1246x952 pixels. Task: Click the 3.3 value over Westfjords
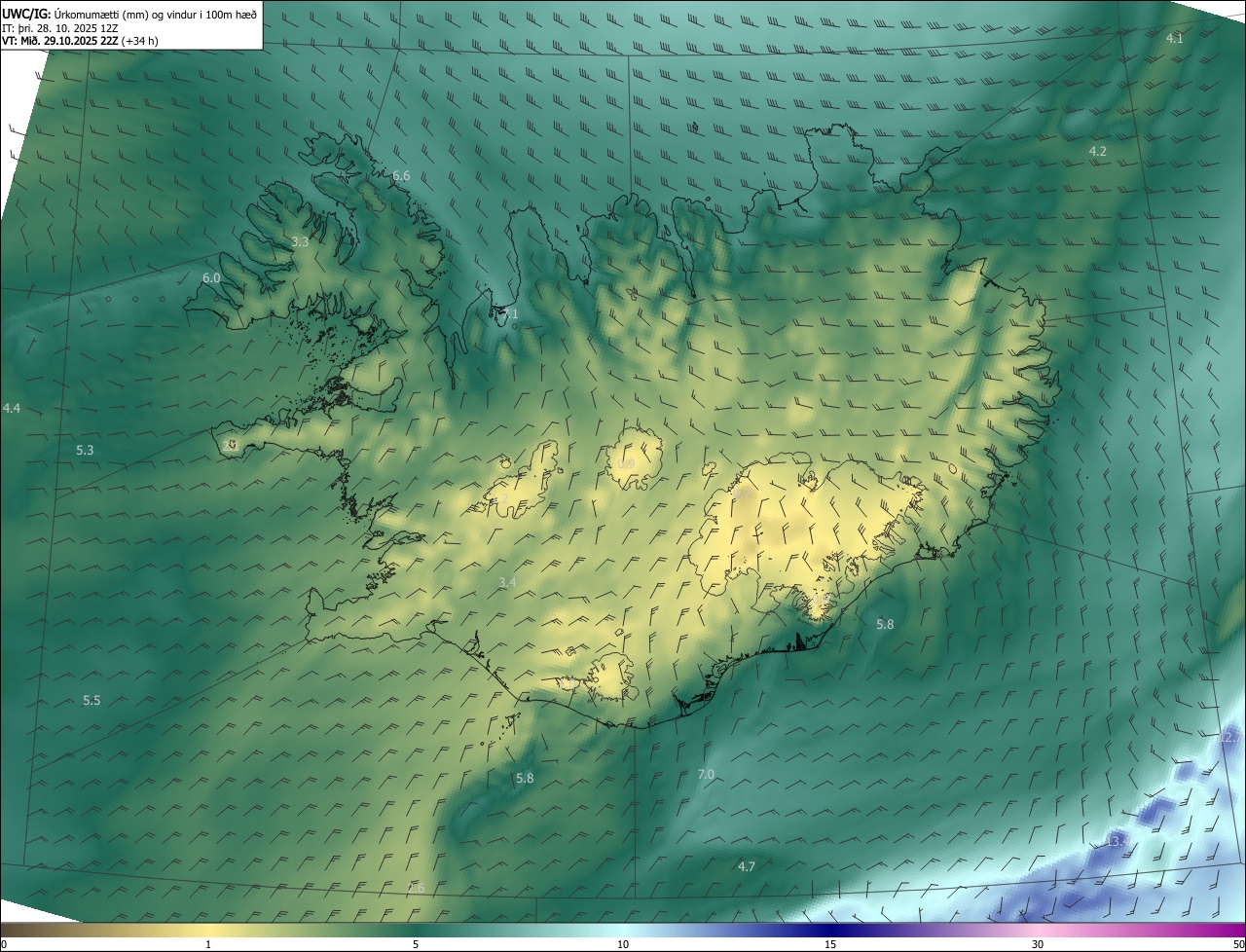point(300,241)
